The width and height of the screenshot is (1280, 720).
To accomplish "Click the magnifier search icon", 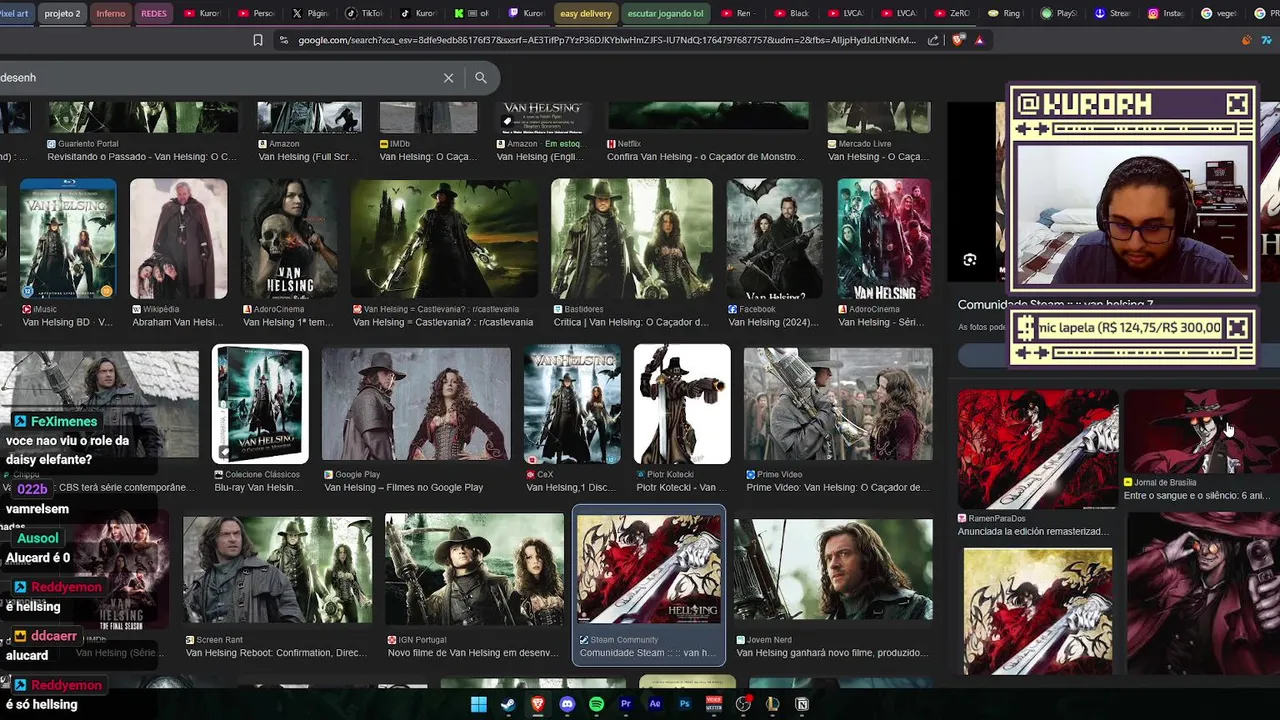I will 481,78.
